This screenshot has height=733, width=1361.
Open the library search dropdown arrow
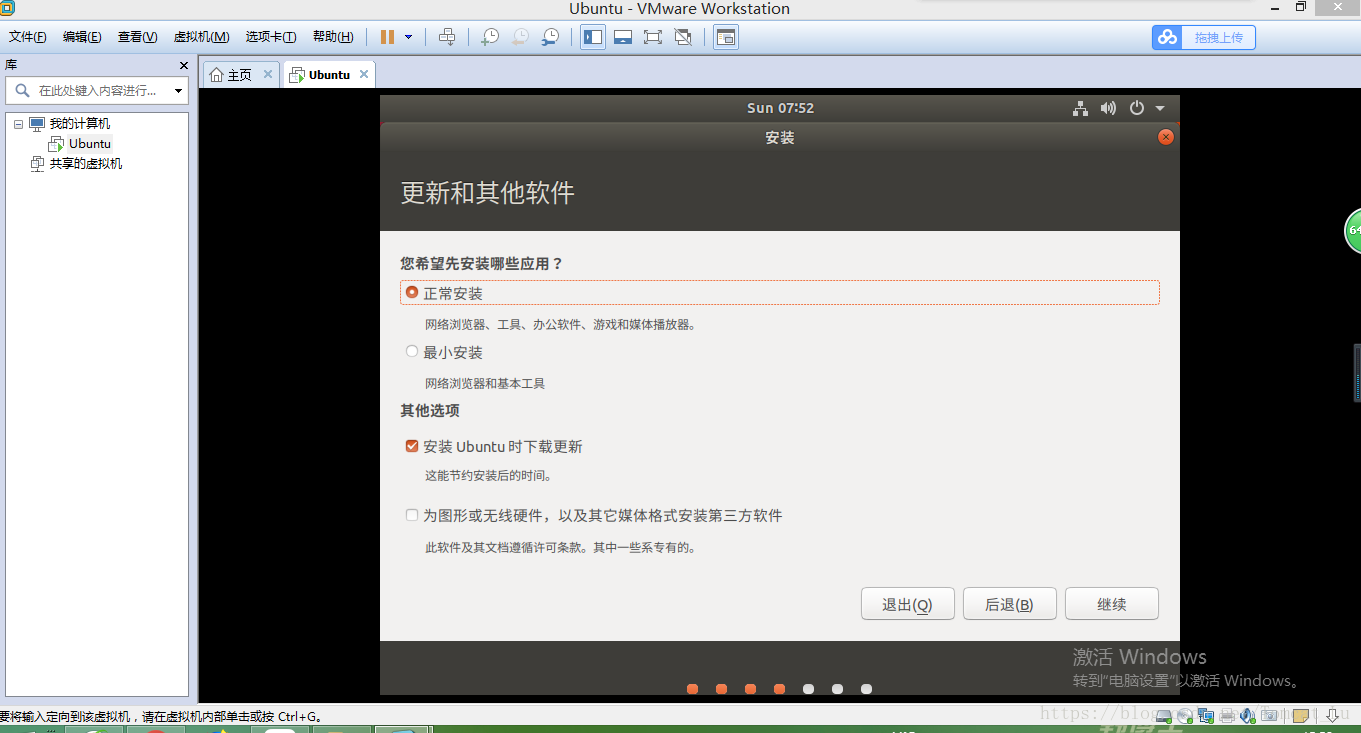point(179,91)
